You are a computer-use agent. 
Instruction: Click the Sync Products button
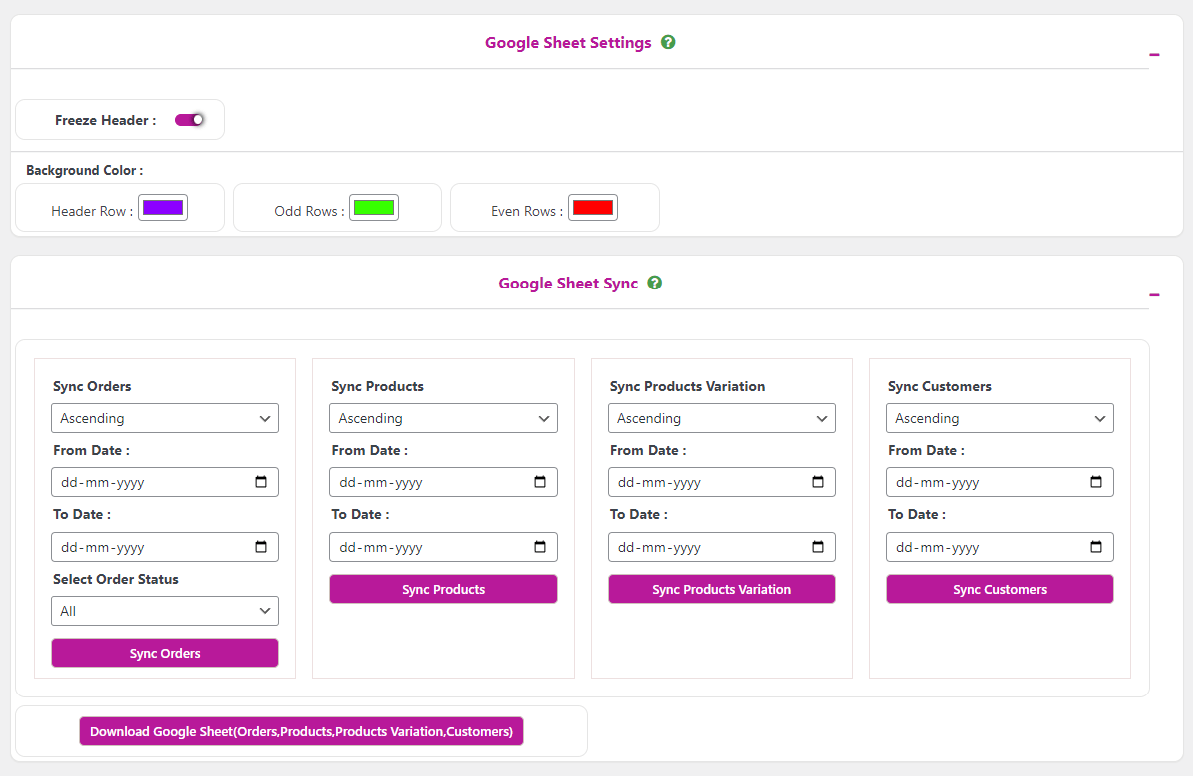click(444, 590)
